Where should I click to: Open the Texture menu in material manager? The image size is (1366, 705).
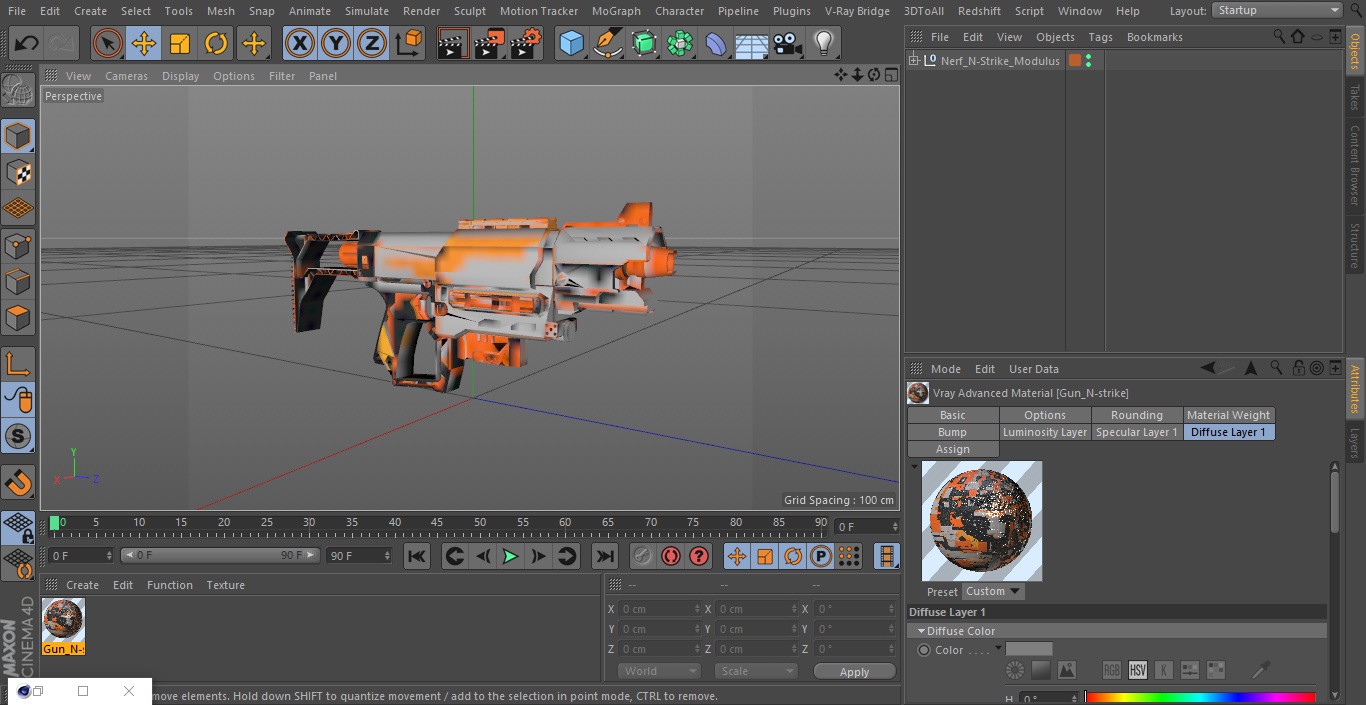click(x=225, y=585)
